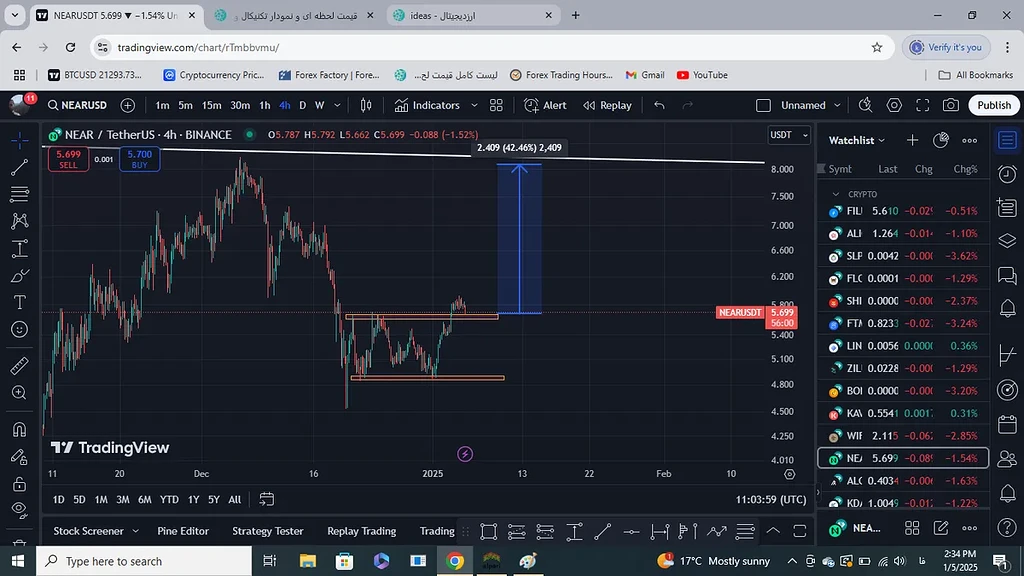Click the lightning event marker on time axis
Viewport: 1024px width, 576px height.
coord(465,454)
